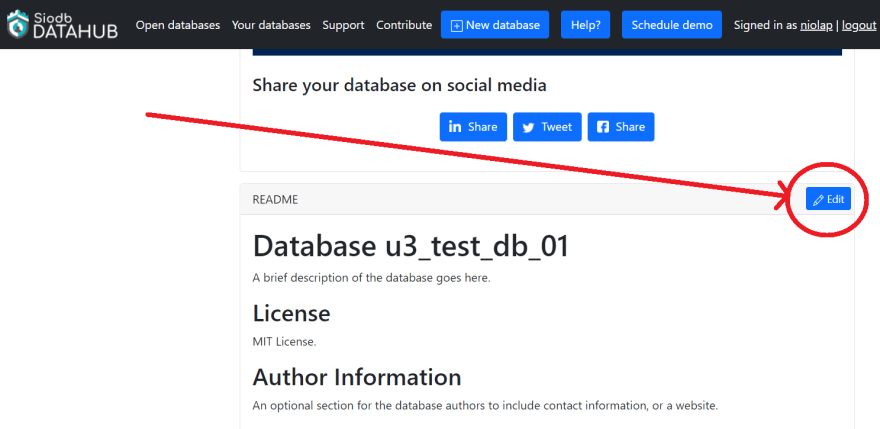Click the Siodb DATAHUB logo
Screen dimensions: 880x429
(62, 24)
